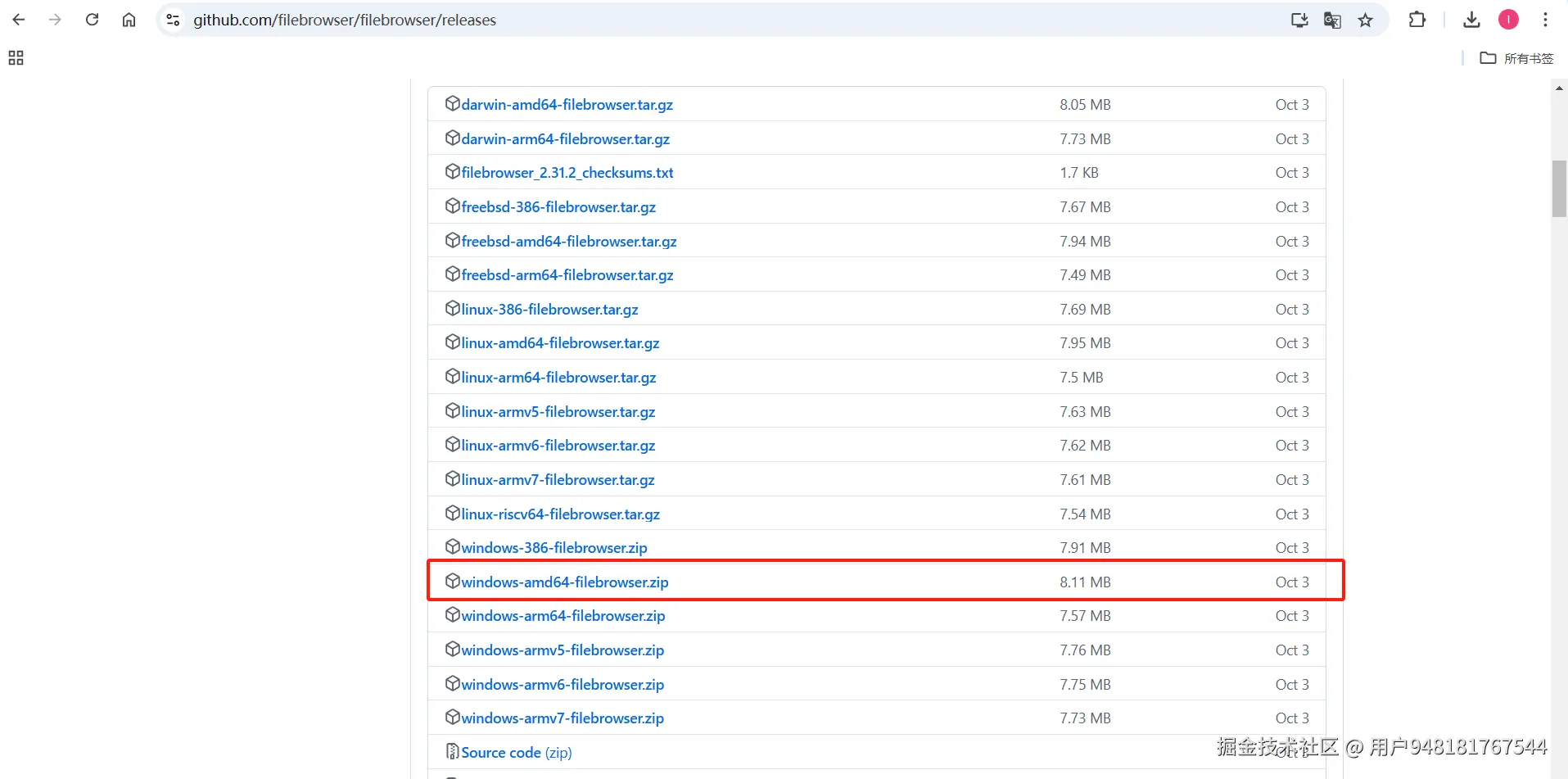Download darwin-amd64-filebrowser.tar.gz

(x=567, y=105)
